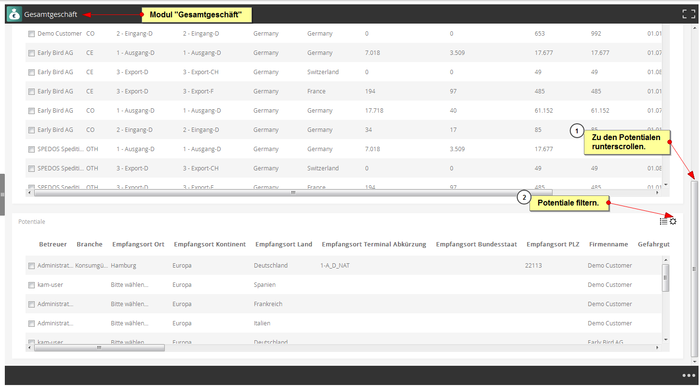Click the upper table horizontal scrollbar
Image resolution: width=700 pixels, height=386 pixels.
click(293, 193)
